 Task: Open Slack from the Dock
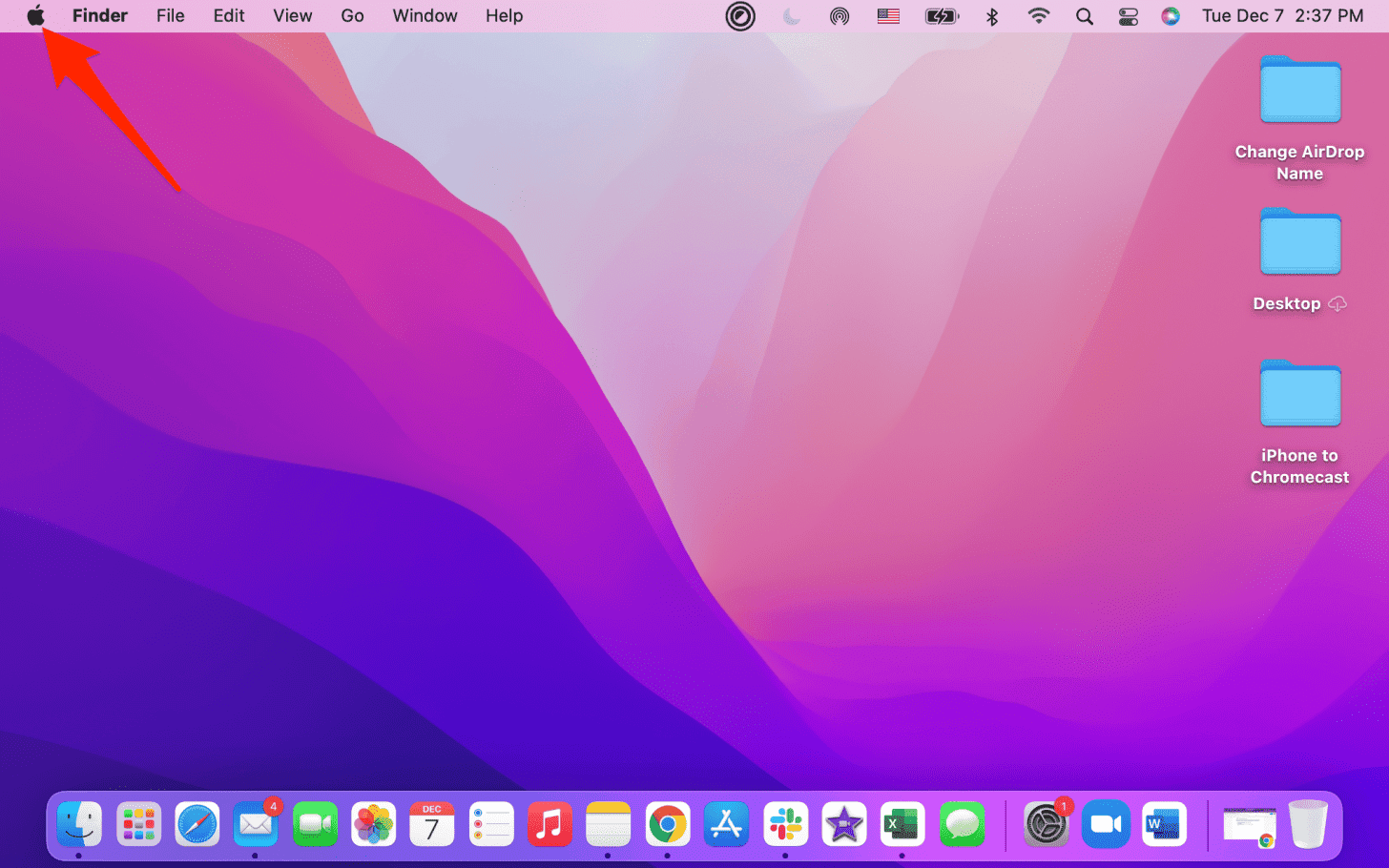point(785,824)
